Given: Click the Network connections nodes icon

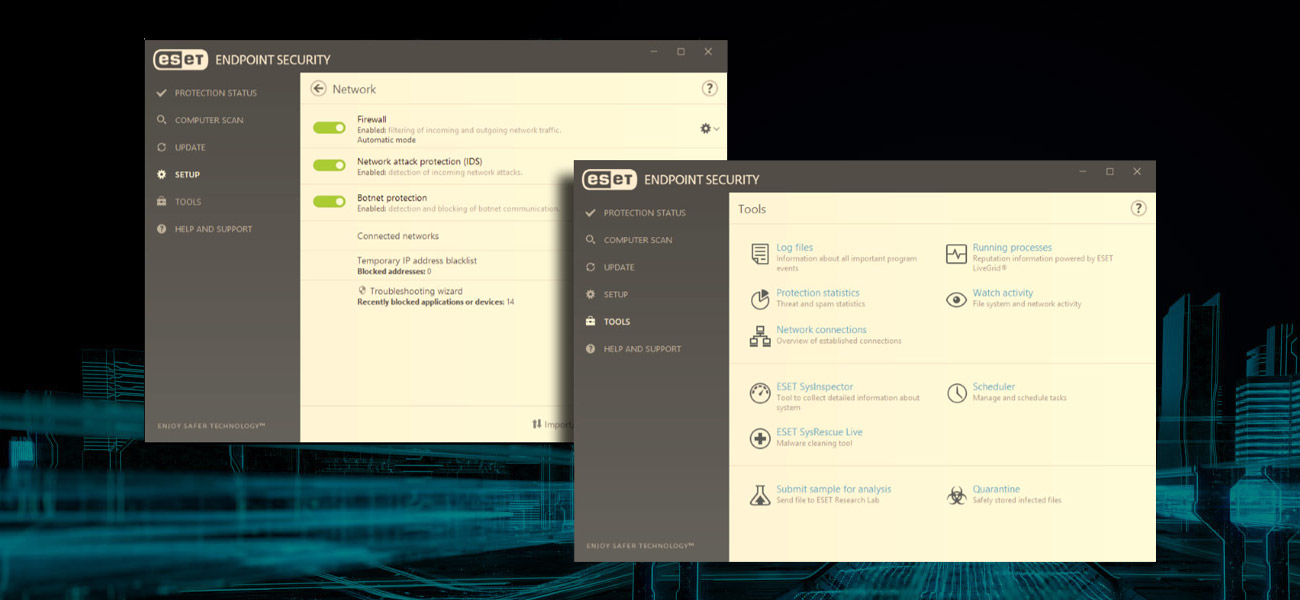Looking at the screenshot, I should 760,337.
